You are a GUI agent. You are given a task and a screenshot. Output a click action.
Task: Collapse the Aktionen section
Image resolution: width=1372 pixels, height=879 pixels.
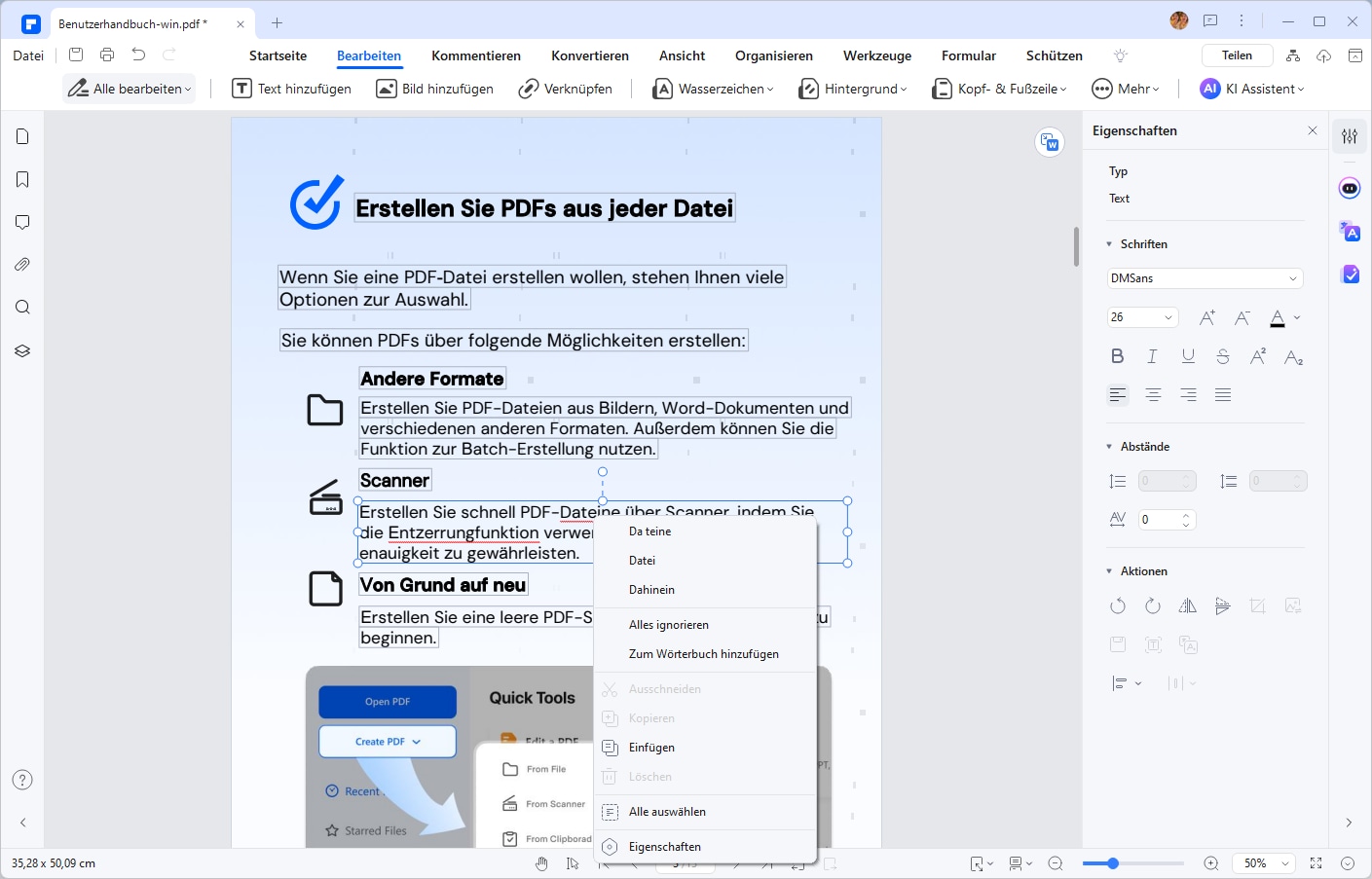1109,571
